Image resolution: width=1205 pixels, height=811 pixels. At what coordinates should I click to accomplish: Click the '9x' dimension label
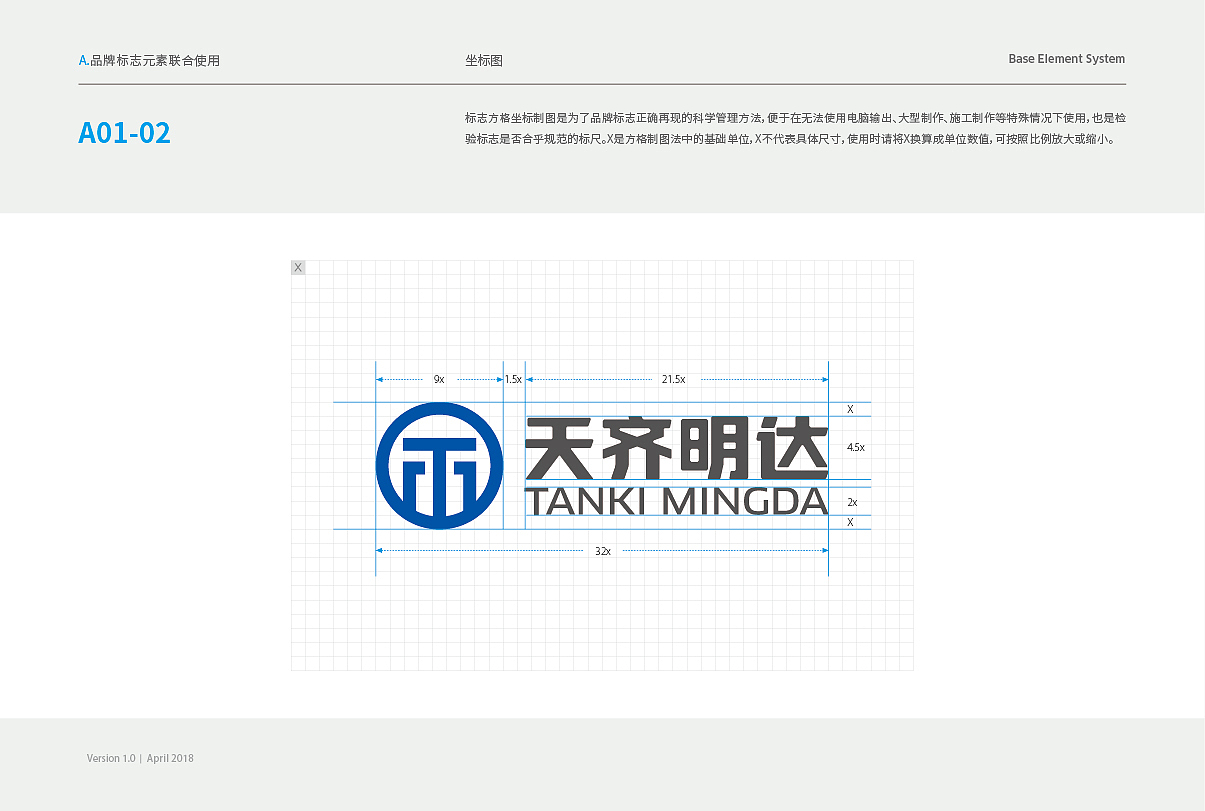pos(439,380)
